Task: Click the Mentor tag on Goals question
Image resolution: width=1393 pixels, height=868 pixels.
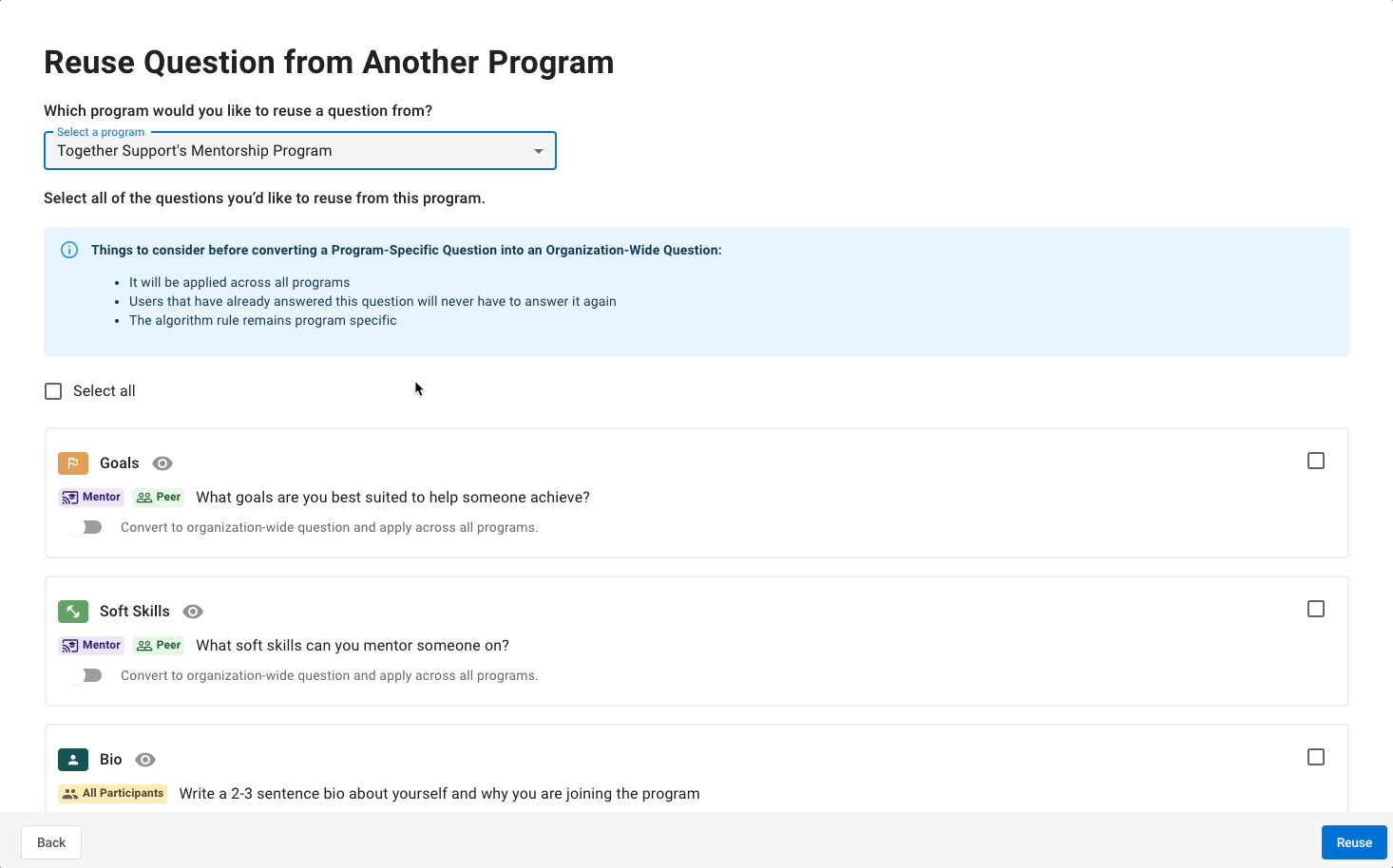Action: pos(92,498)
